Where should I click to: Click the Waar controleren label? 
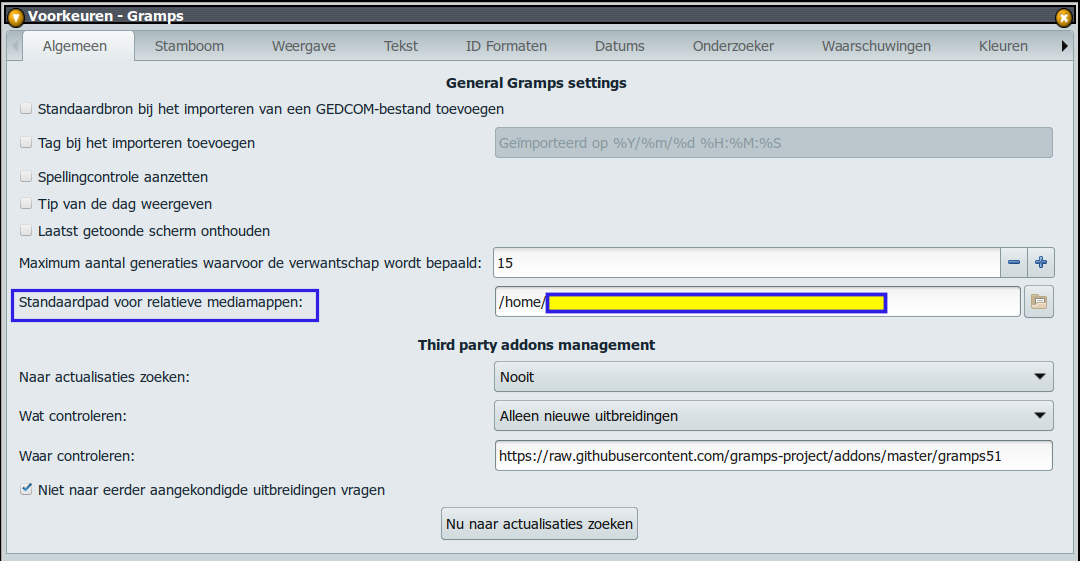tap(76, 456)
